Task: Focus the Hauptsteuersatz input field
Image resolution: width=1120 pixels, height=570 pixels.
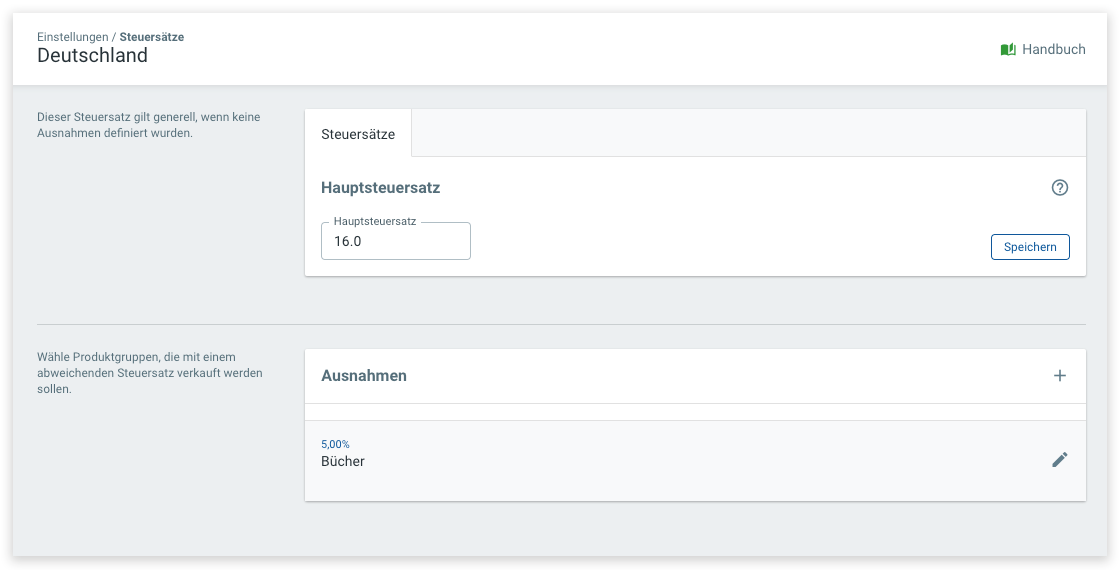Action: tap(396, 241)
